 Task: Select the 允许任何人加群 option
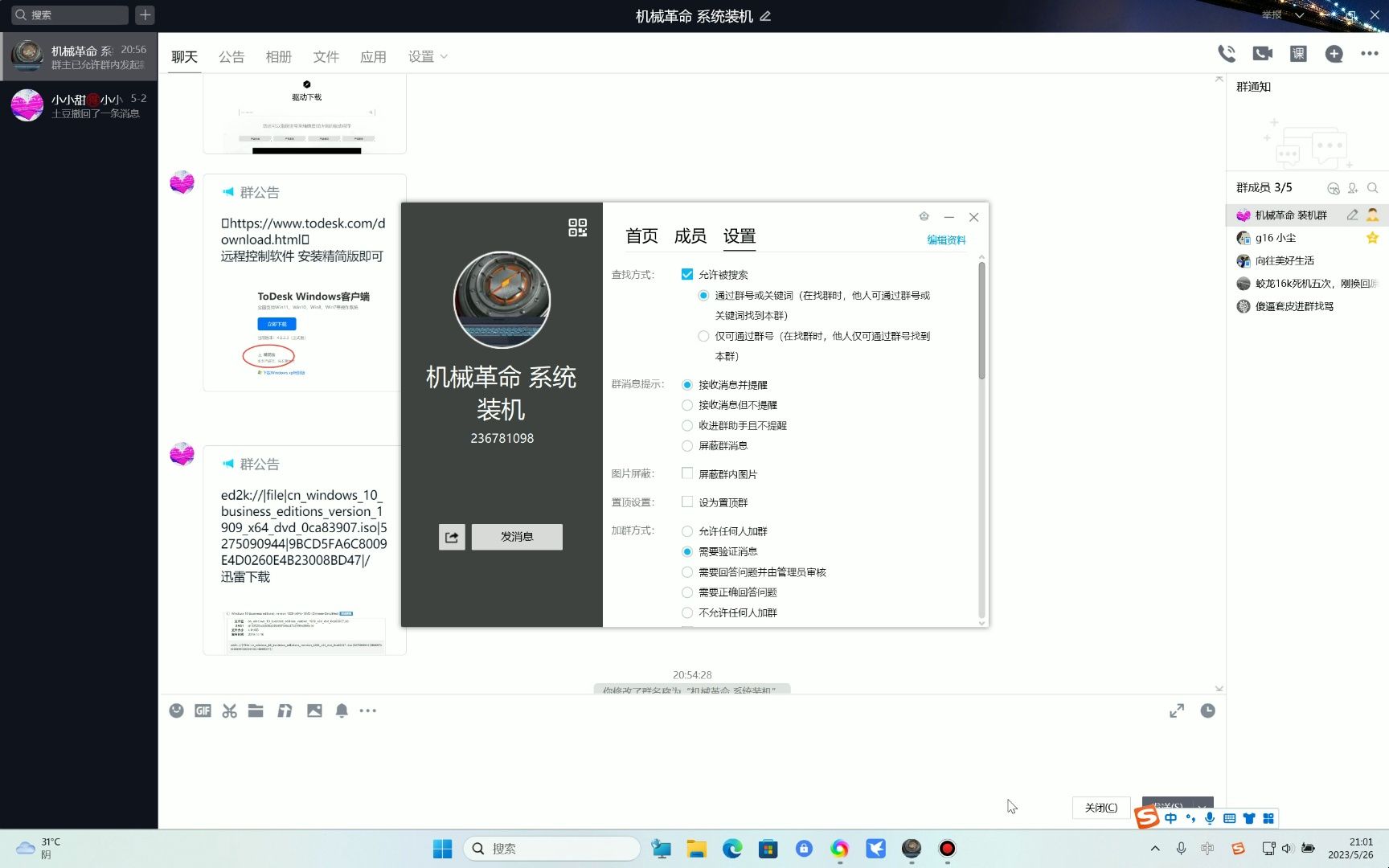tap(687, 531)
